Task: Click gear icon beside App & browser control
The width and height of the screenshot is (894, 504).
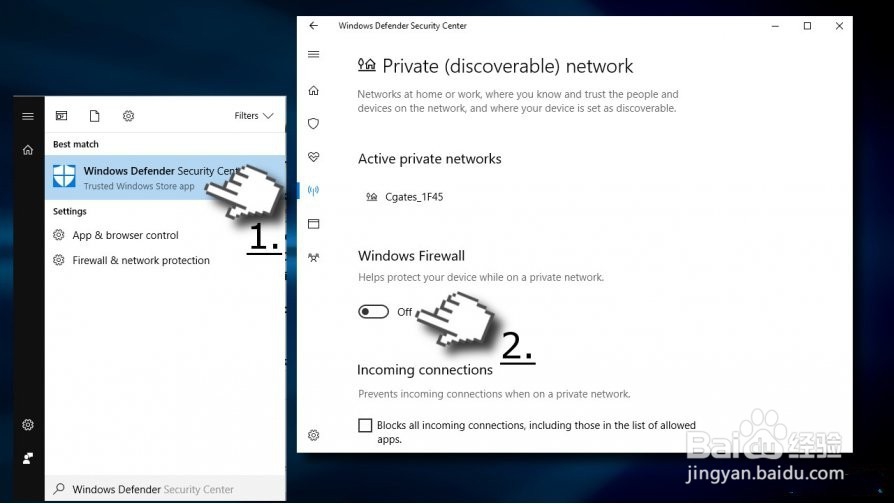Action: point(59,235)
